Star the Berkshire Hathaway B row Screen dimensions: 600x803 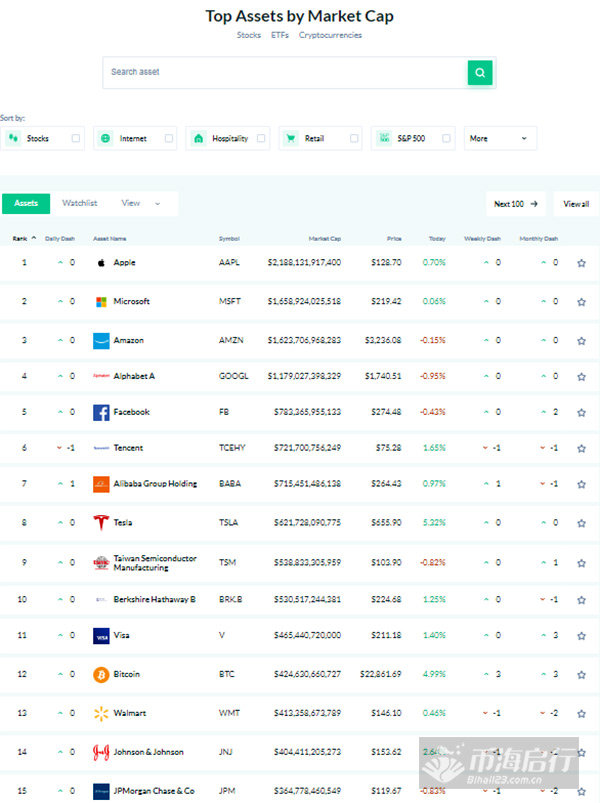pyautogui.click(x=582, y=600)
